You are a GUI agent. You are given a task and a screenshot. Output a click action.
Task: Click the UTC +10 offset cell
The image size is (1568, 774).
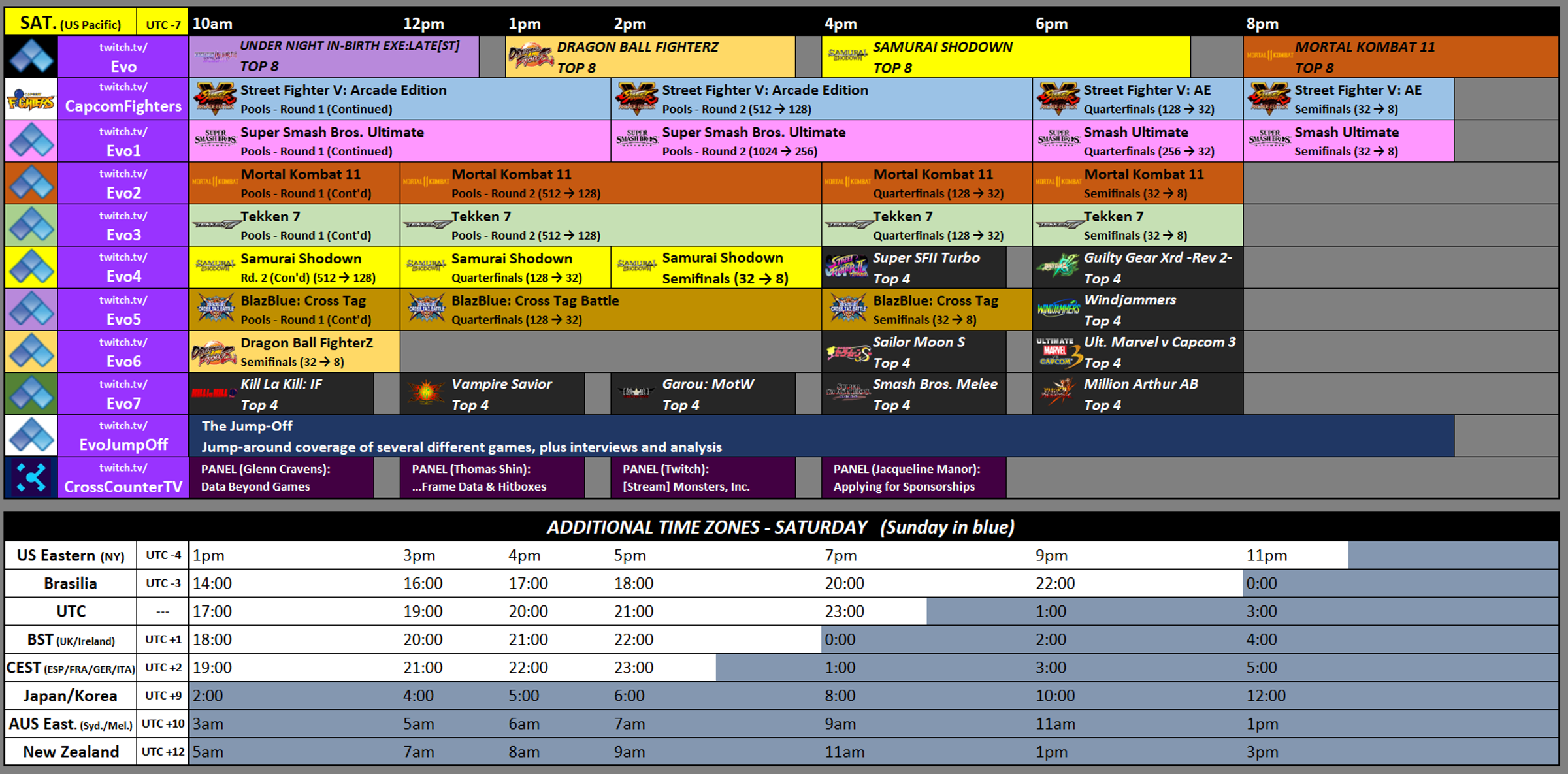pyautogui.click(x=163, y=724)
